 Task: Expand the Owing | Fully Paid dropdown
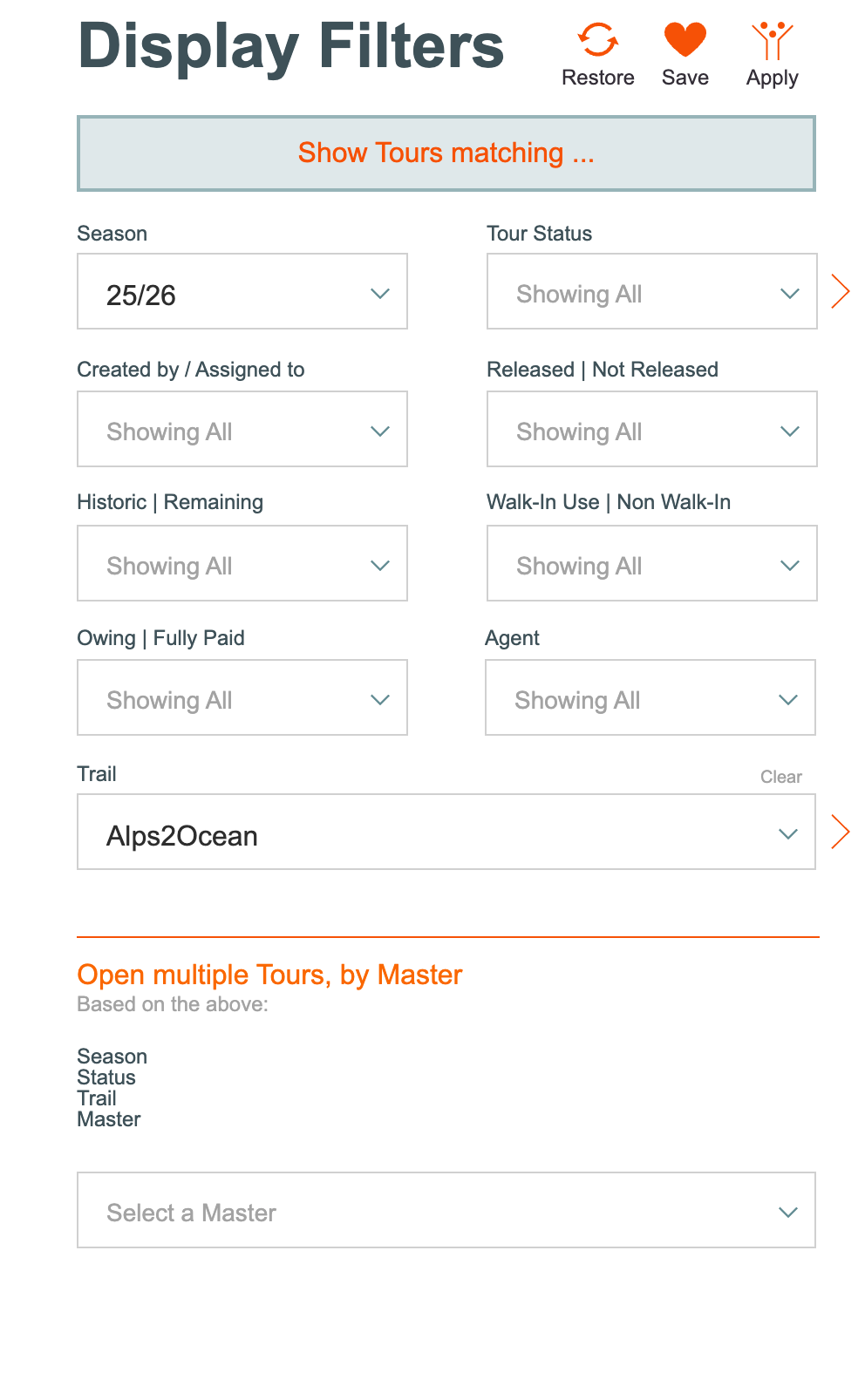(x=242, y=697)
